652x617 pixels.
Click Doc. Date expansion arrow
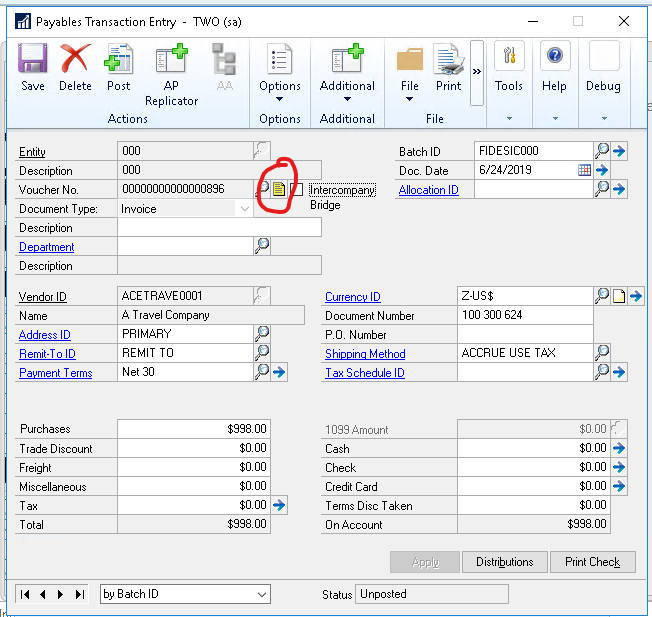[x=602, y=170]
